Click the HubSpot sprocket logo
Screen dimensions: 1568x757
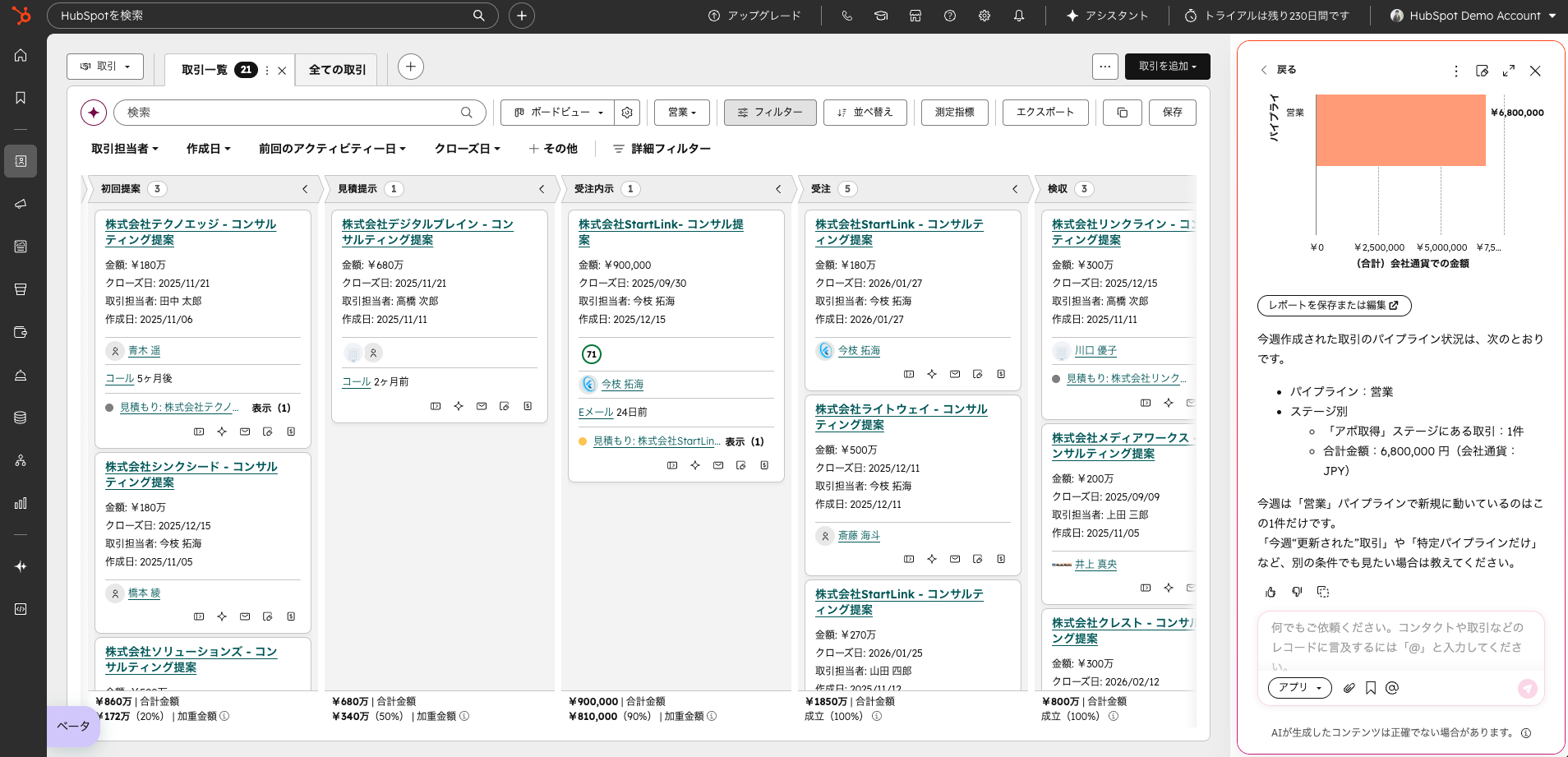(21, 15)
